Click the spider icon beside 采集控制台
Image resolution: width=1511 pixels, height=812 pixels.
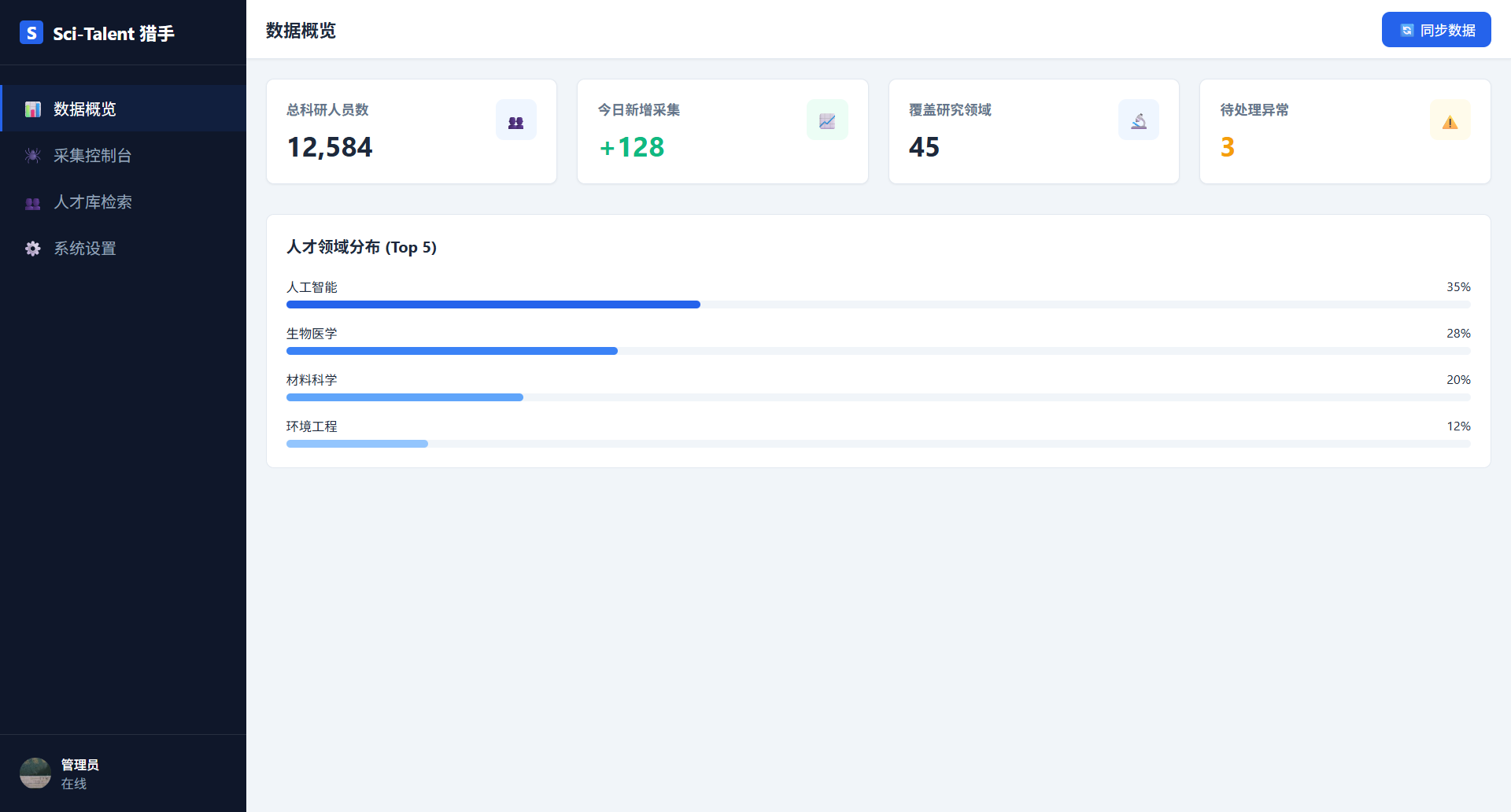coord(32,156)
